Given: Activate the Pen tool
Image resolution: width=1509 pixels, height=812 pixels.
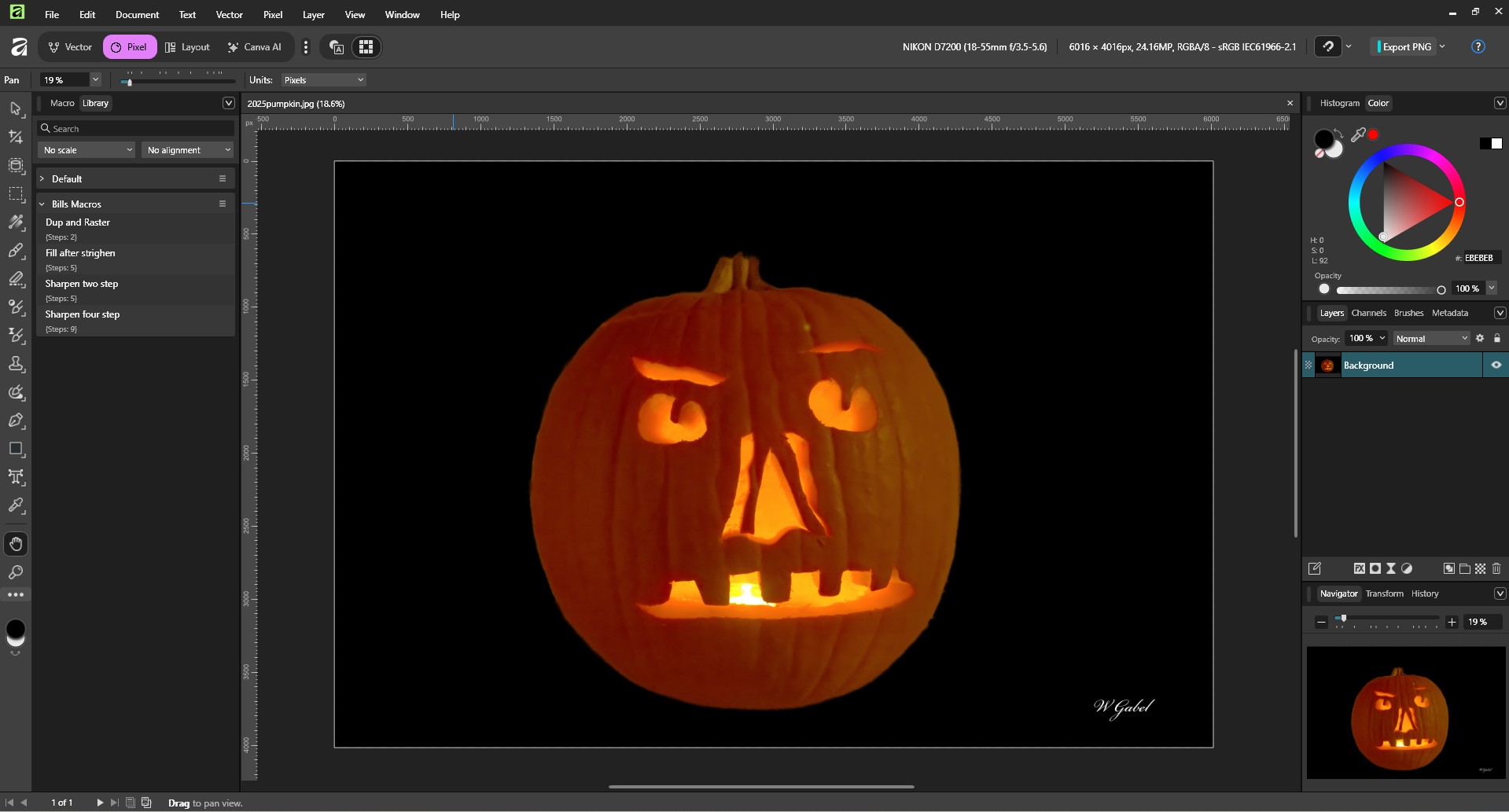Looking at the screenshot, I should point(16,421).
